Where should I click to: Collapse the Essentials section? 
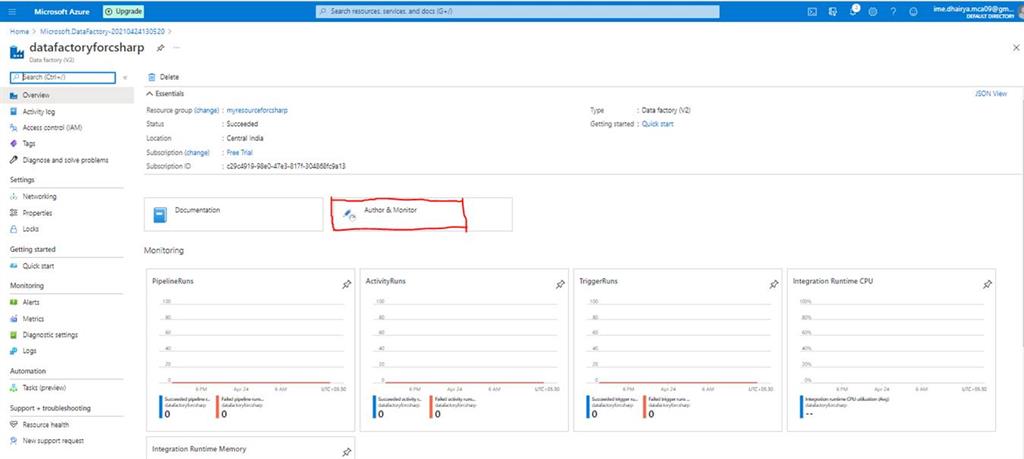[x=149, y=94]
